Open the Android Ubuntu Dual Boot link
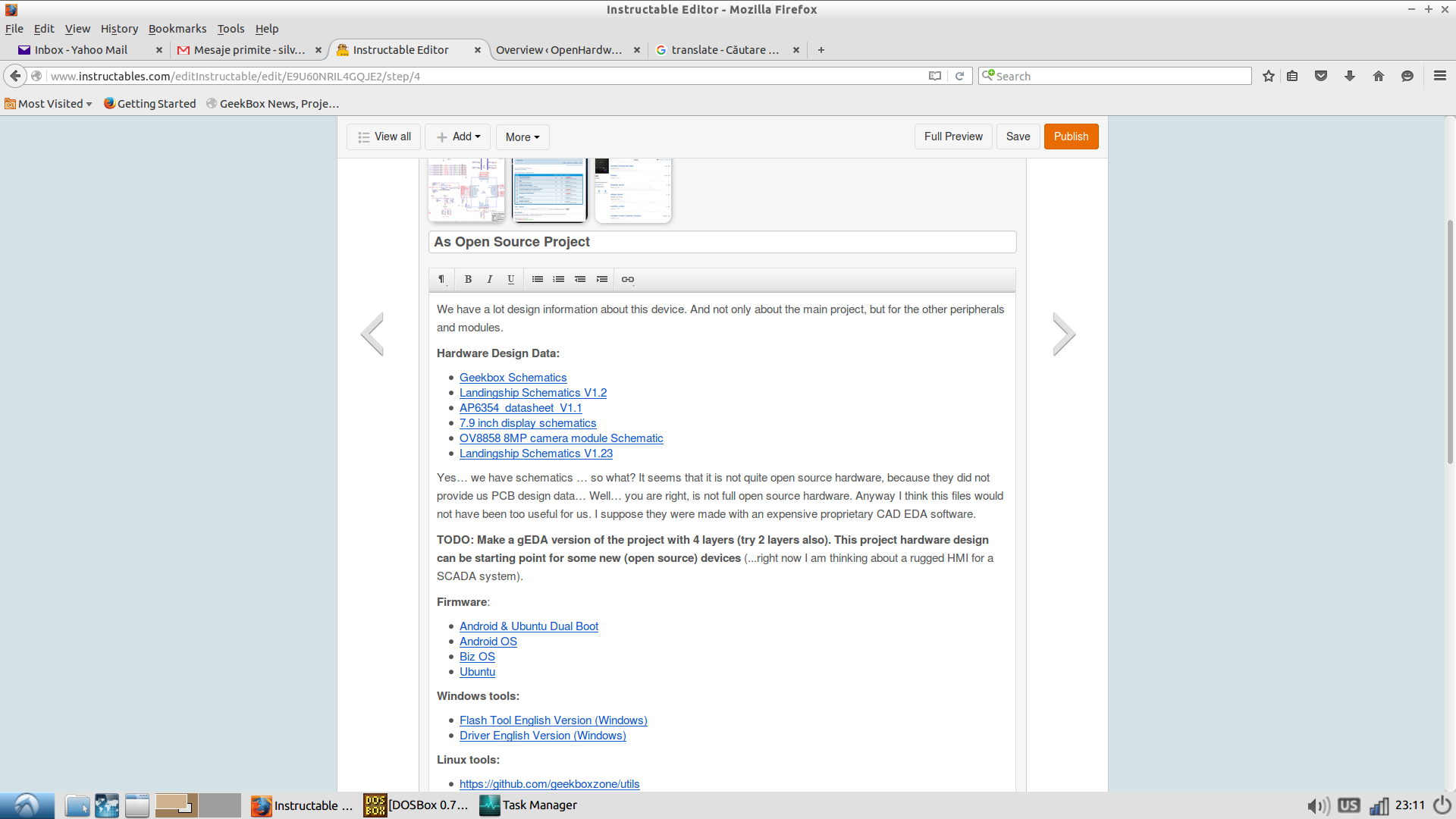 528,625
